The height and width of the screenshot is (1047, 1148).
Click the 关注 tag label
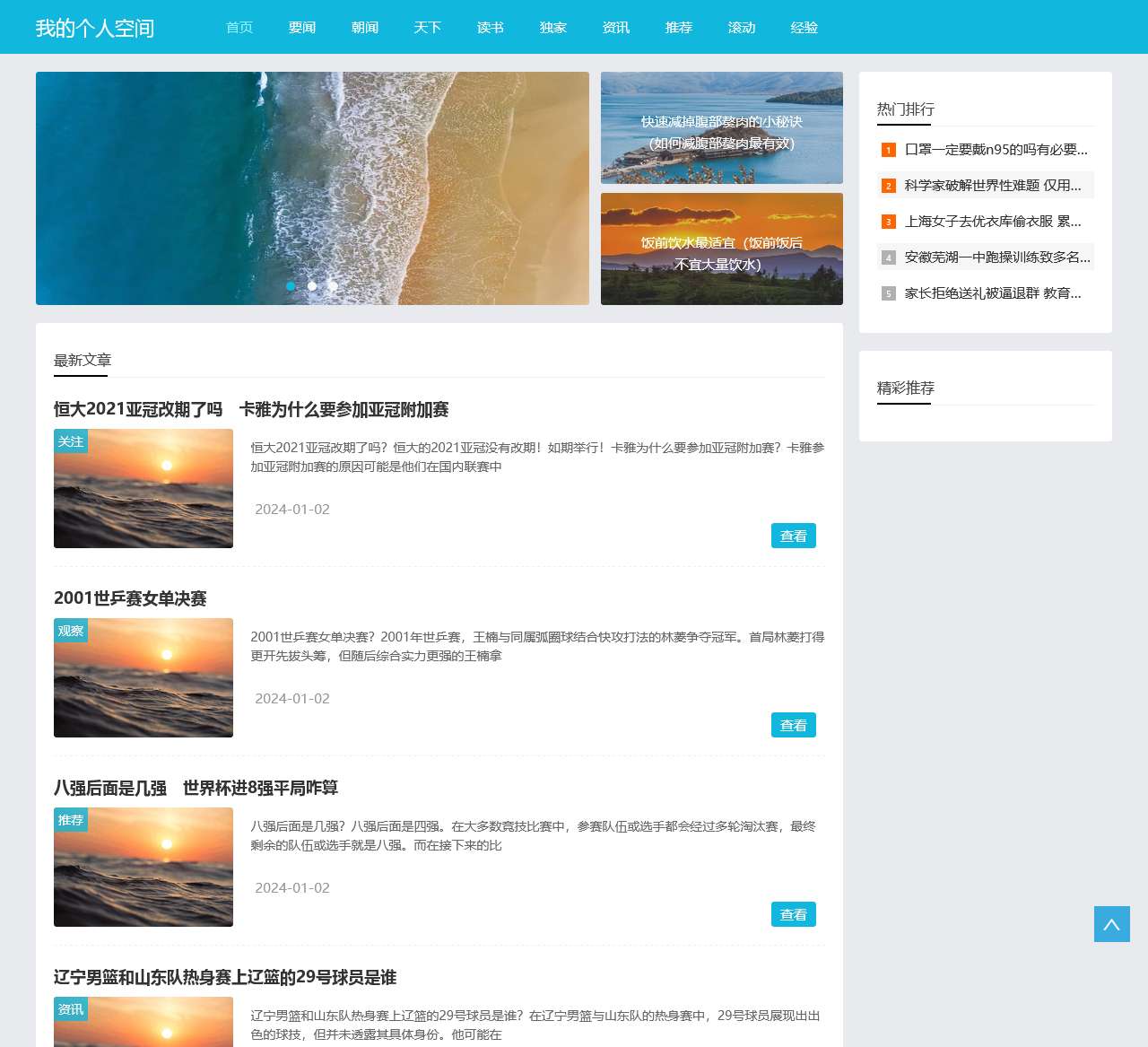coord(71,441)
